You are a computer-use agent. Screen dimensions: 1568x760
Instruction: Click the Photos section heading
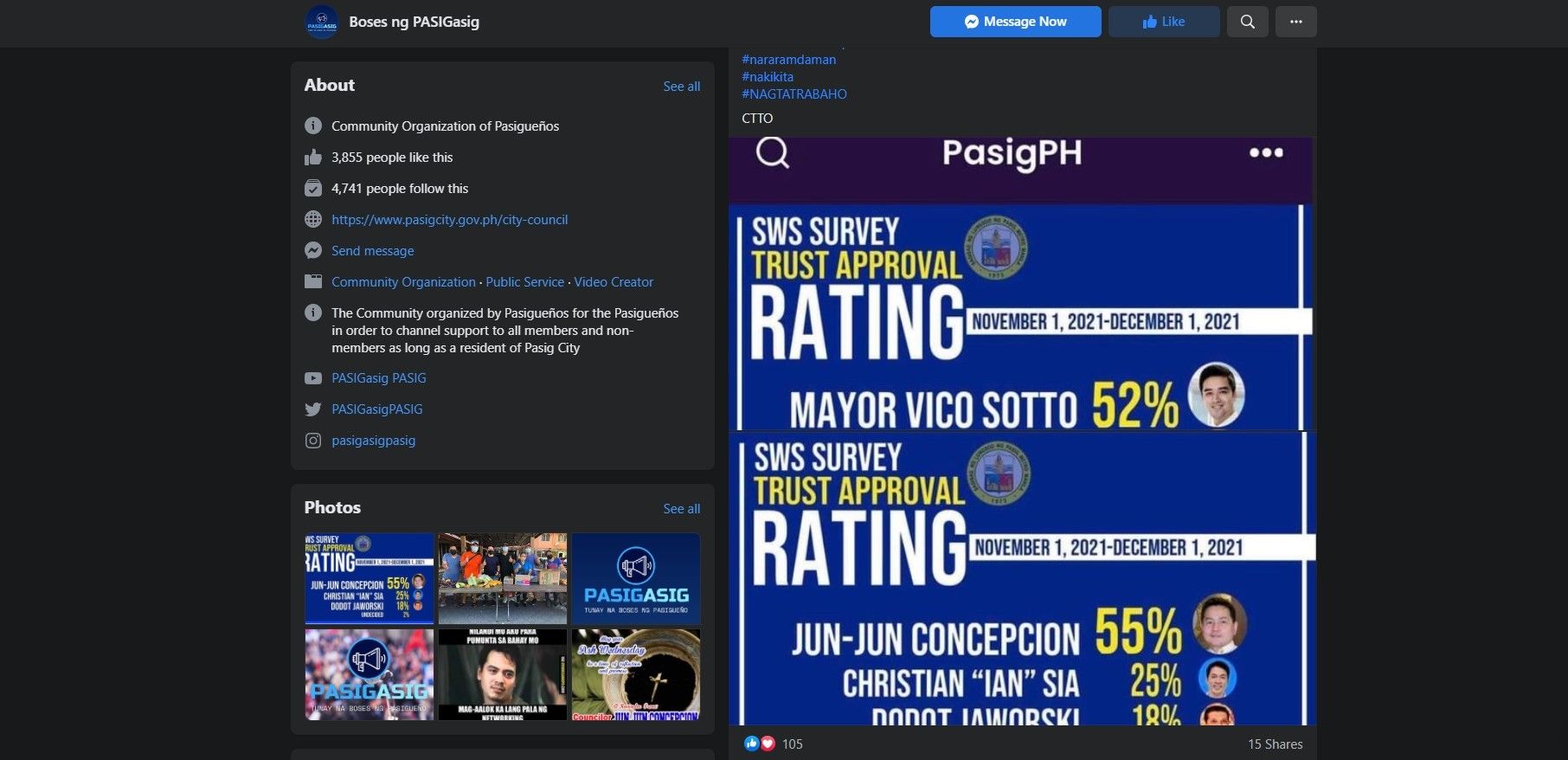pos(332,507)
